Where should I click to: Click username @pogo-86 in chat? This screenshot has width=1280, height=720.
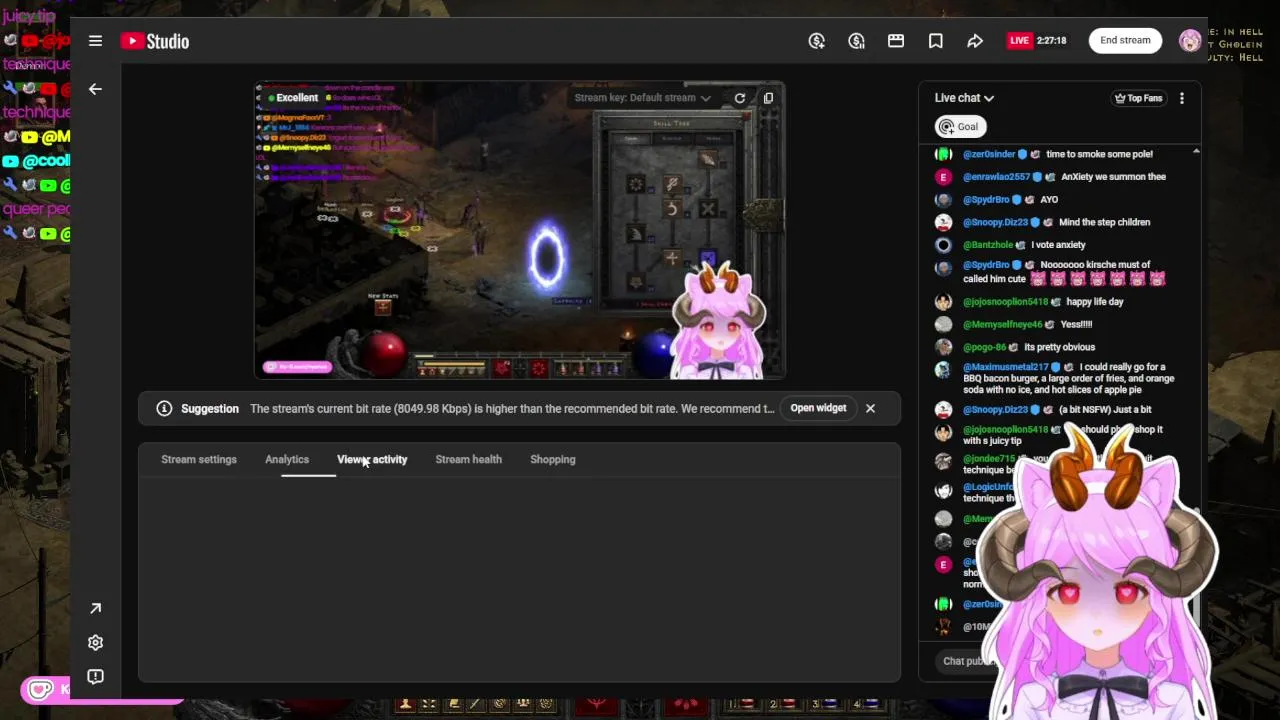[984, 347]
